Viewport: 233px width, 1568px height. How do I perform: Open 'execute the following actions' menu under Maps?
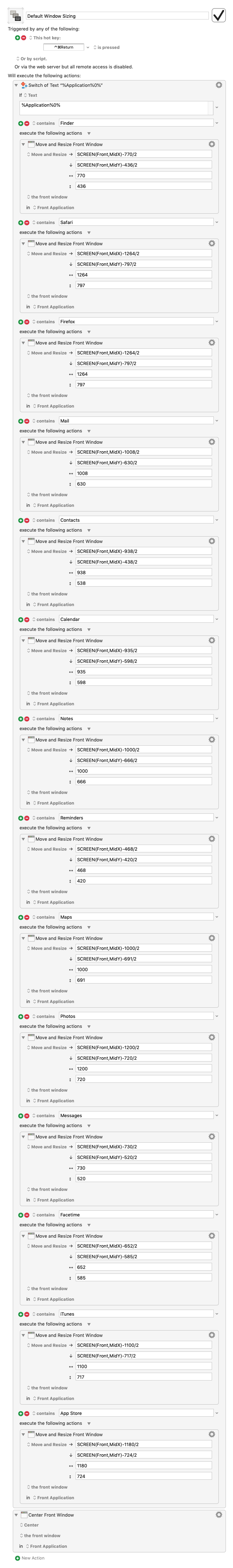(89, 927)
